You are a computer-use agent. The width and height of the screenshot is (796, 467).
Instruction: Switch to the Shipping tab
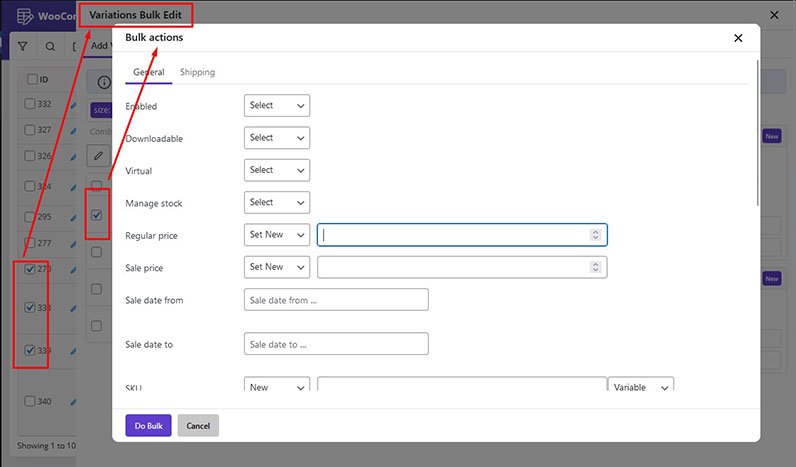click(x=197, y=72)
